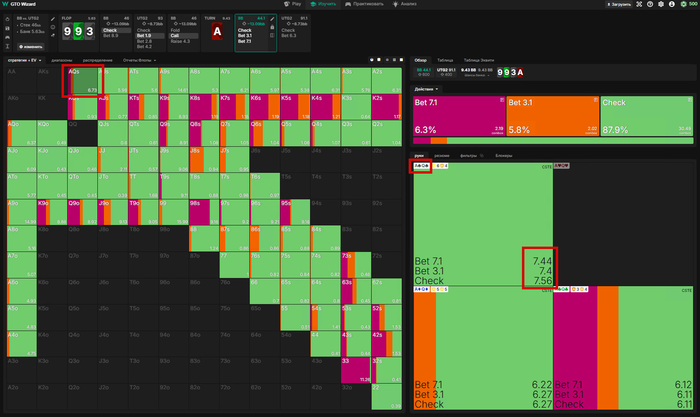
Task: Open the settings gear icon
Action: pyautogui.click(x=661, y=4)
